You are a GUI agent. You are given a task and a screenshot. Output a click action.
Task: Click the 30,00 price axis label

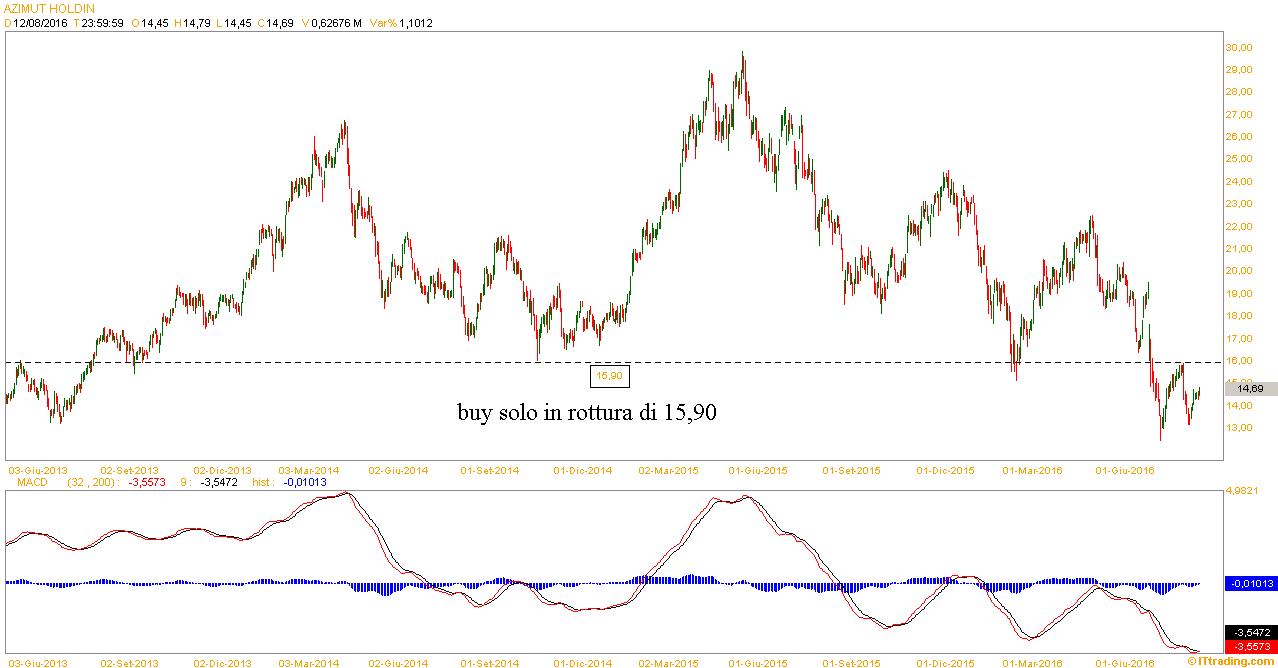click(x=1239, y=47)
